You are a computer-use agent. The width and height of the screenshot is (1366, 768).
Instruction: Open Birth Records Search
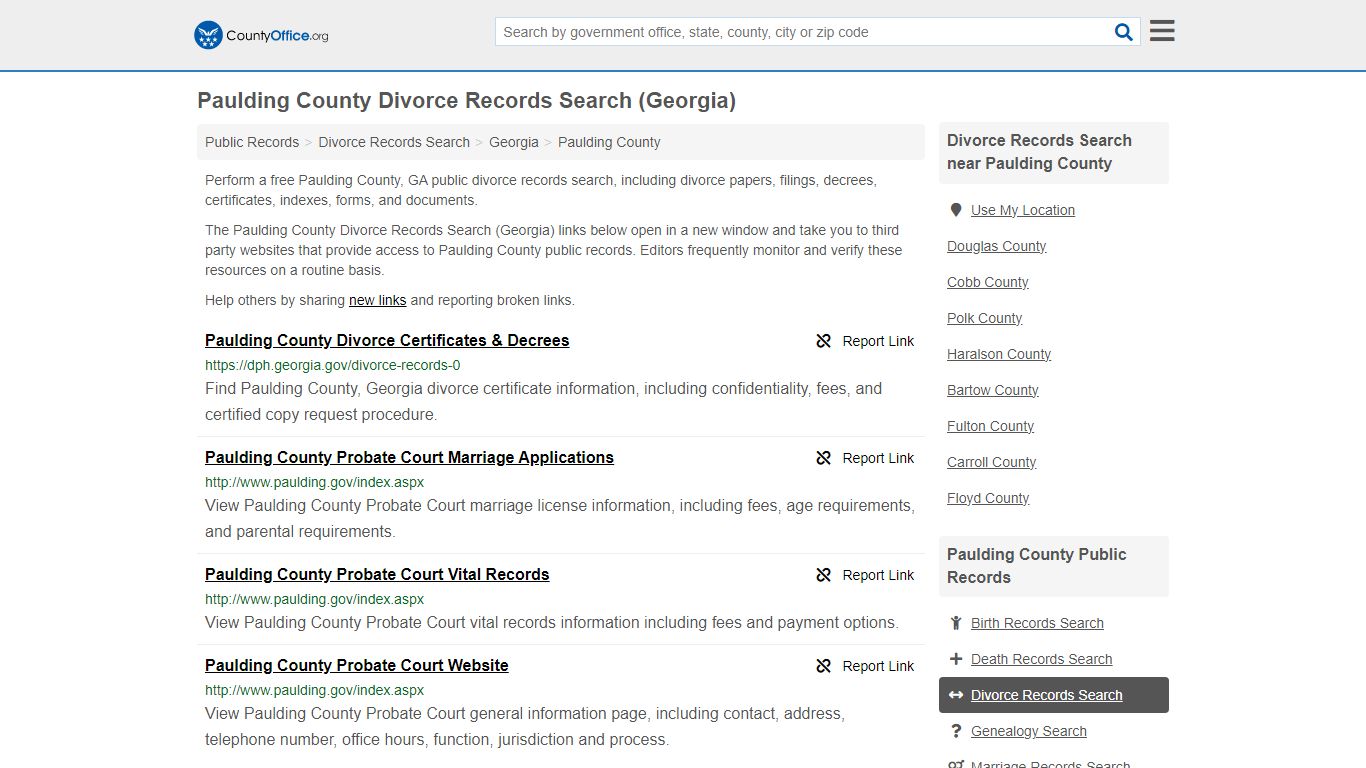pyautogui.click(x=1037, y=623)
